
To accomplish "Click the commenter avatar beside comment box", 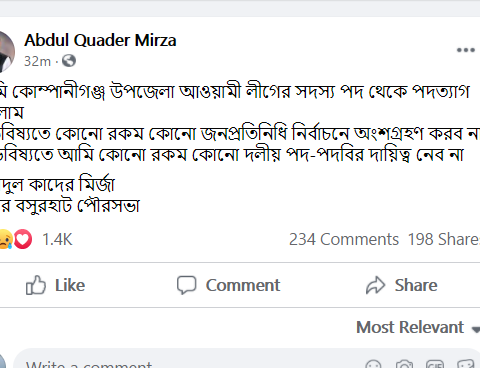I will pyautogui.click(x=3, y=361).
